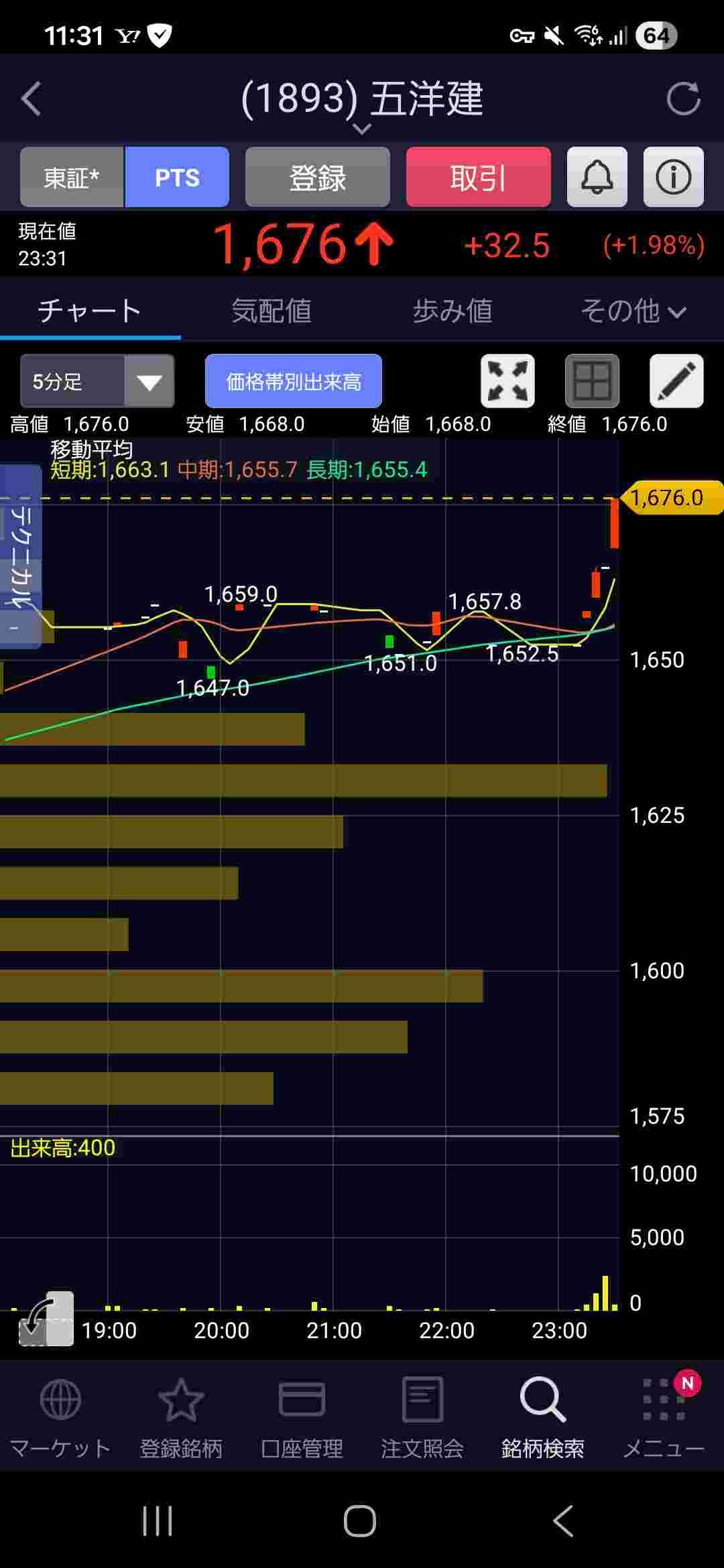Switch to PTS market
The width and height of the screenshot is (724, 1568).
(x=177, y=178)
